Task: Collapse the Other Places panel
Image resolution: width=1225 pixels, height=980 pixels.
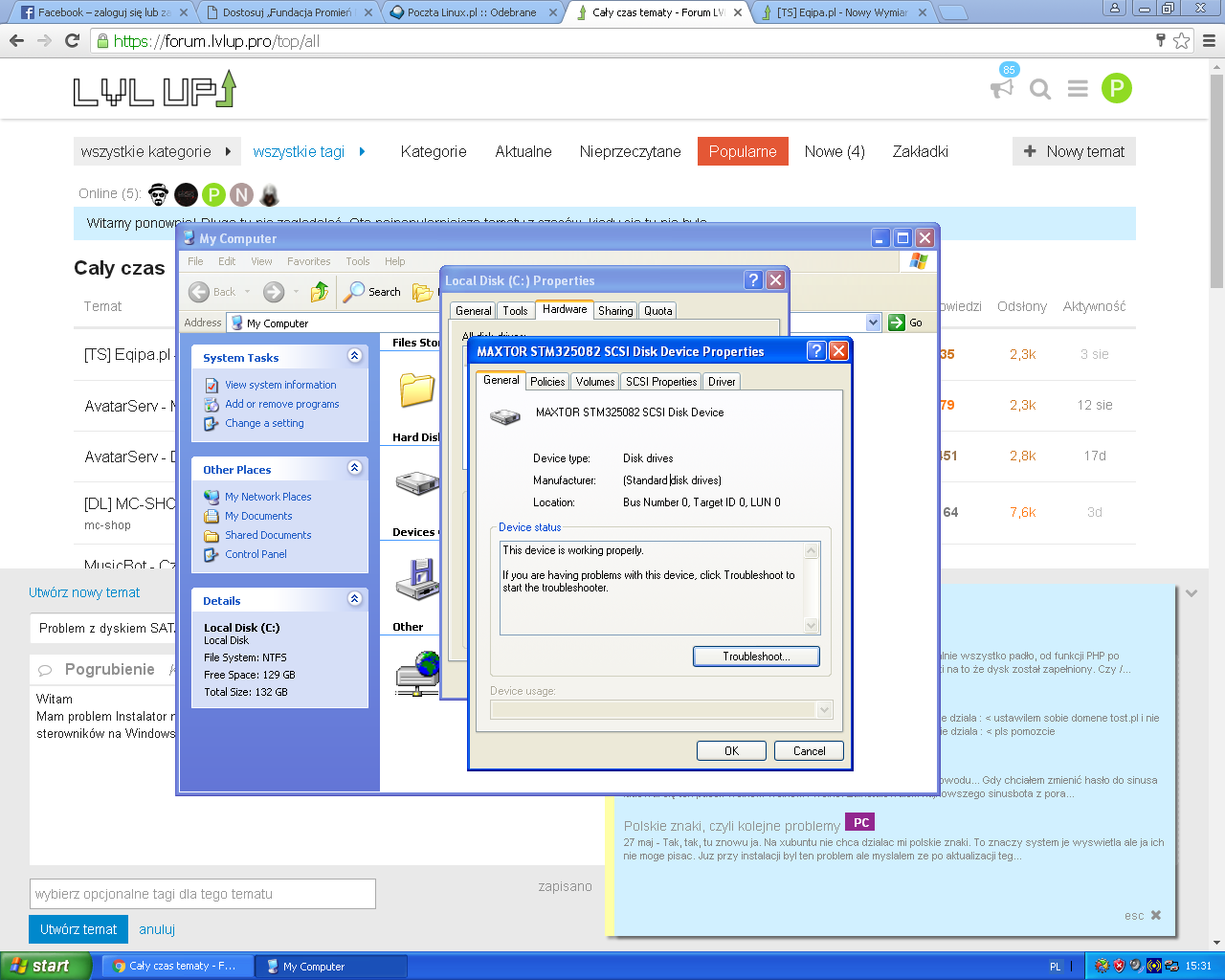Action: (354, 468)
